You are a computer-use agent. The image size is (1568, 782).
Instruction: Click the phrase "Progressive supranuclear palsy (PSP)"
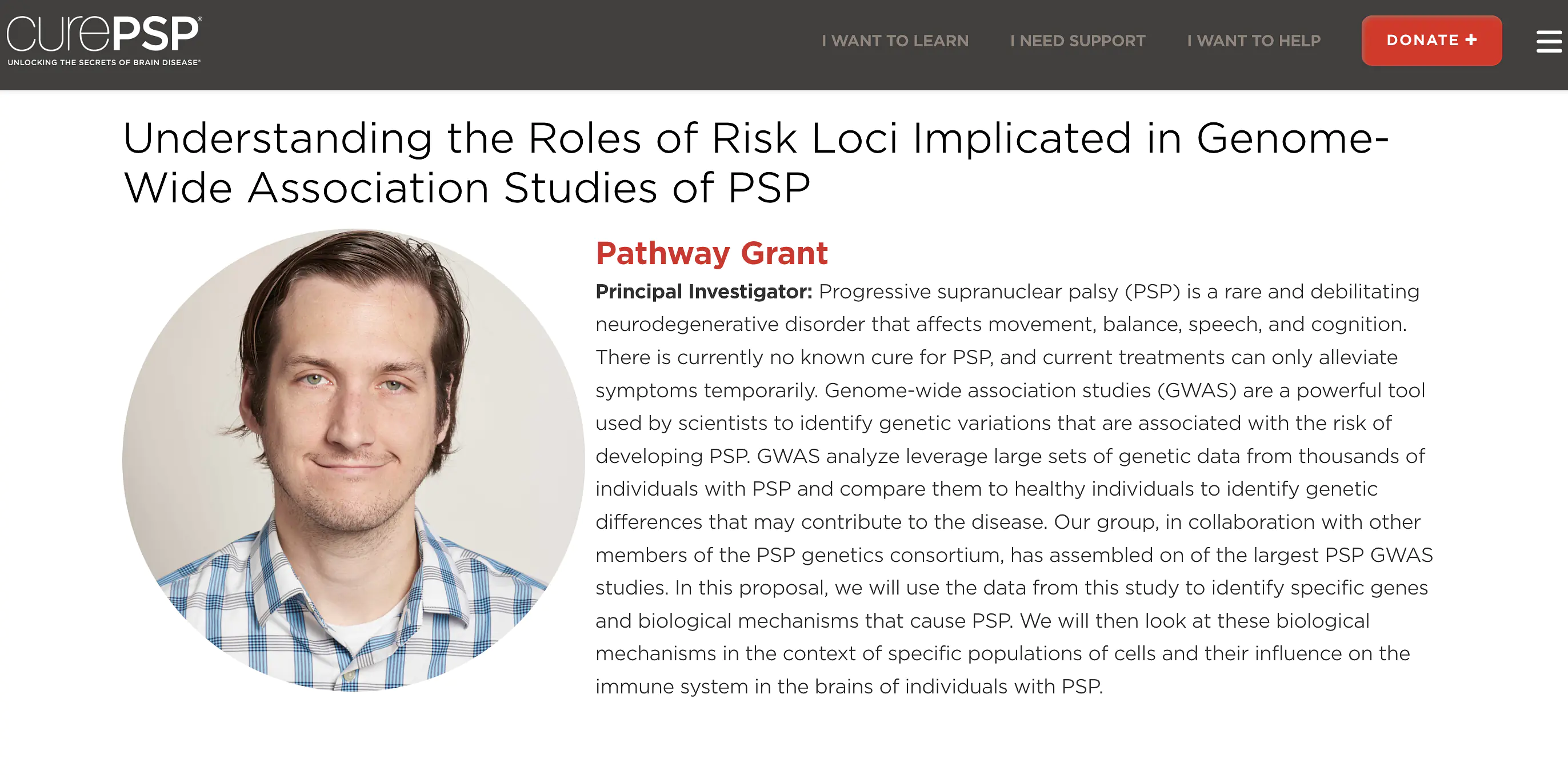point(999,292)
